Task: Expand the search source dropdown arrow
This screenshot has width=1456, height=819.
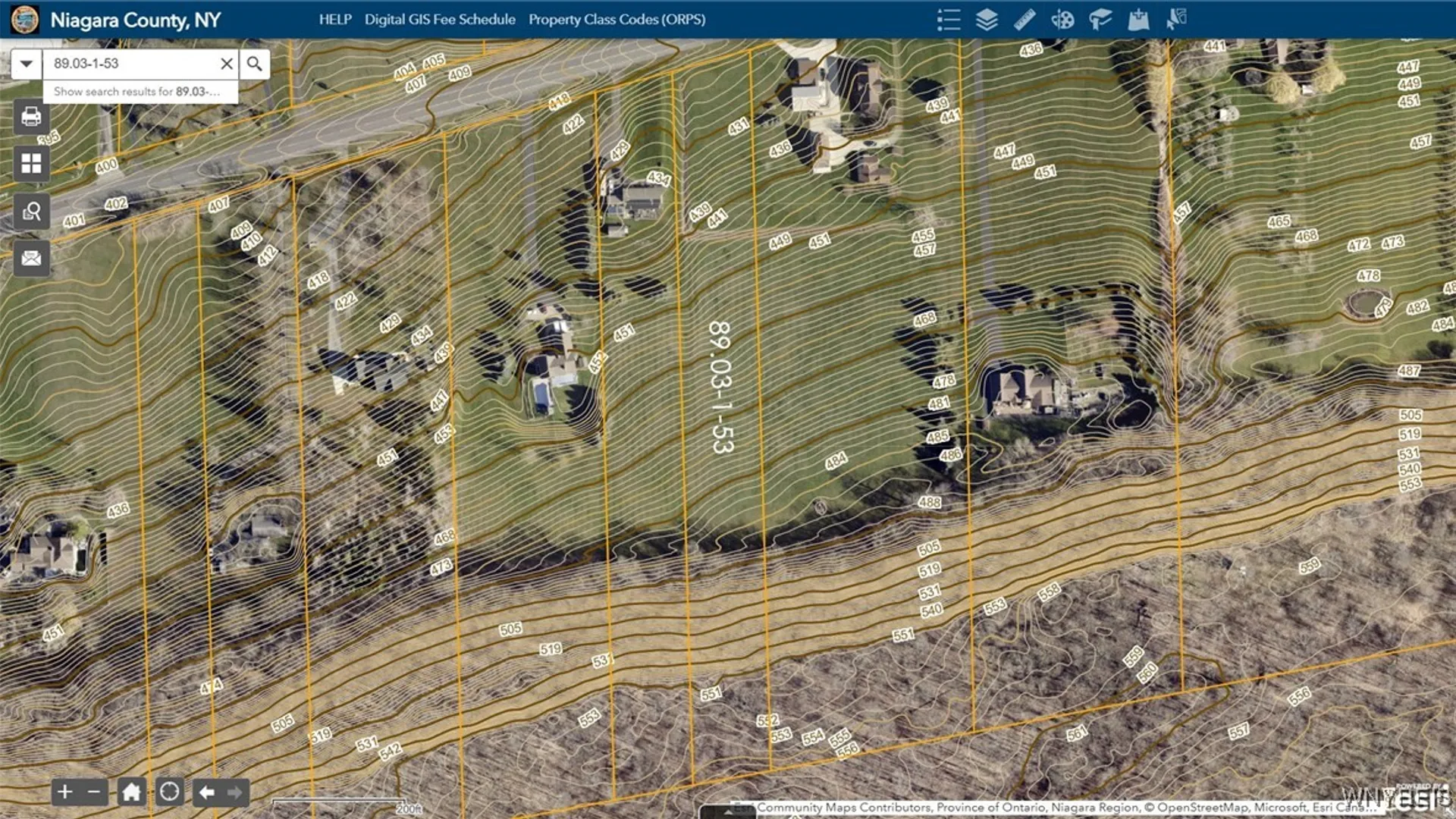Action: (x=27, y=64)
